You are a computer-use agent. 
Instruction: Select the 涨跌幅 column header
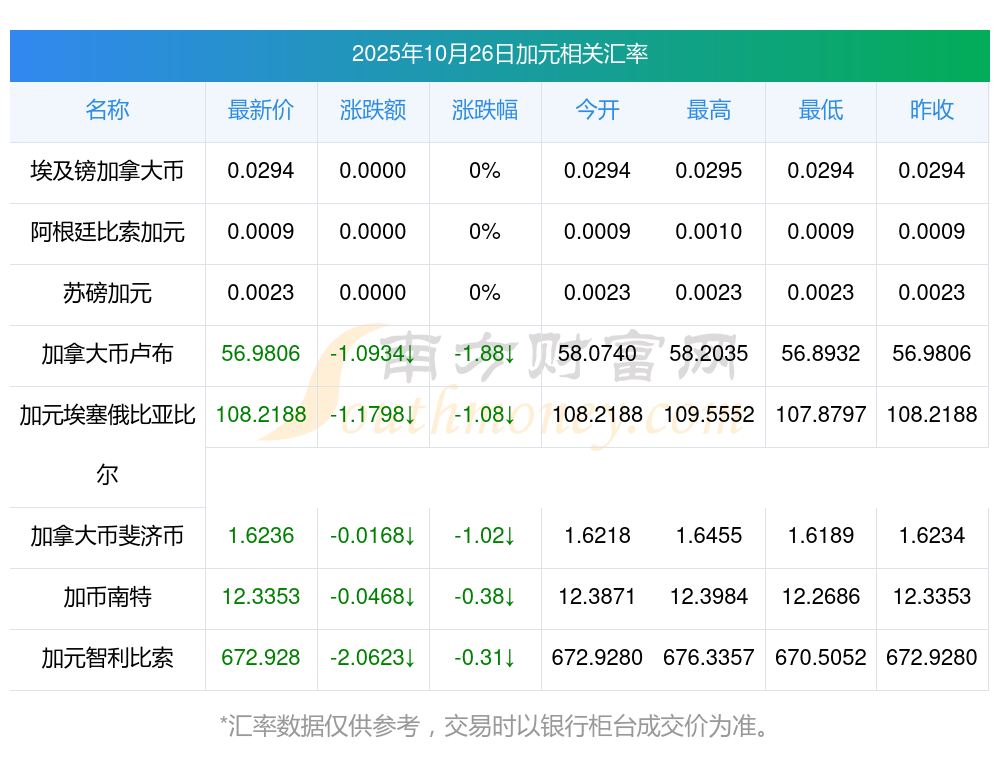click(x=485, y=110)
